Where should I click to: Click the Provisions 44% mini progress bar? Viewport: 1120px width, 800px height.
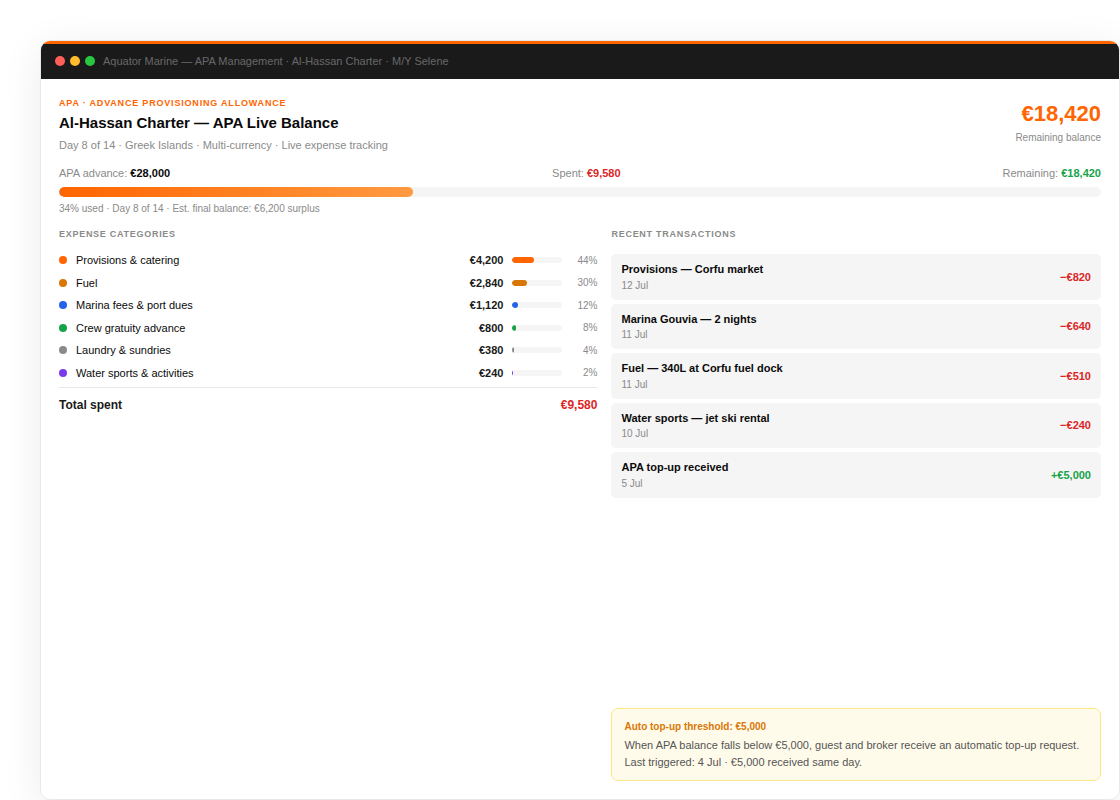click(x=536, y=260)
